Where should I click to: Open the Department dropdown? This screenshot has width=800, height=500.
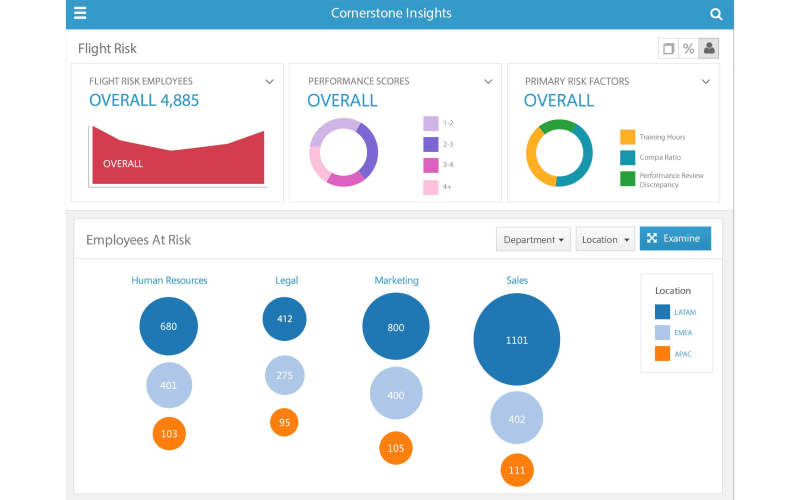(x=534, y=240)
